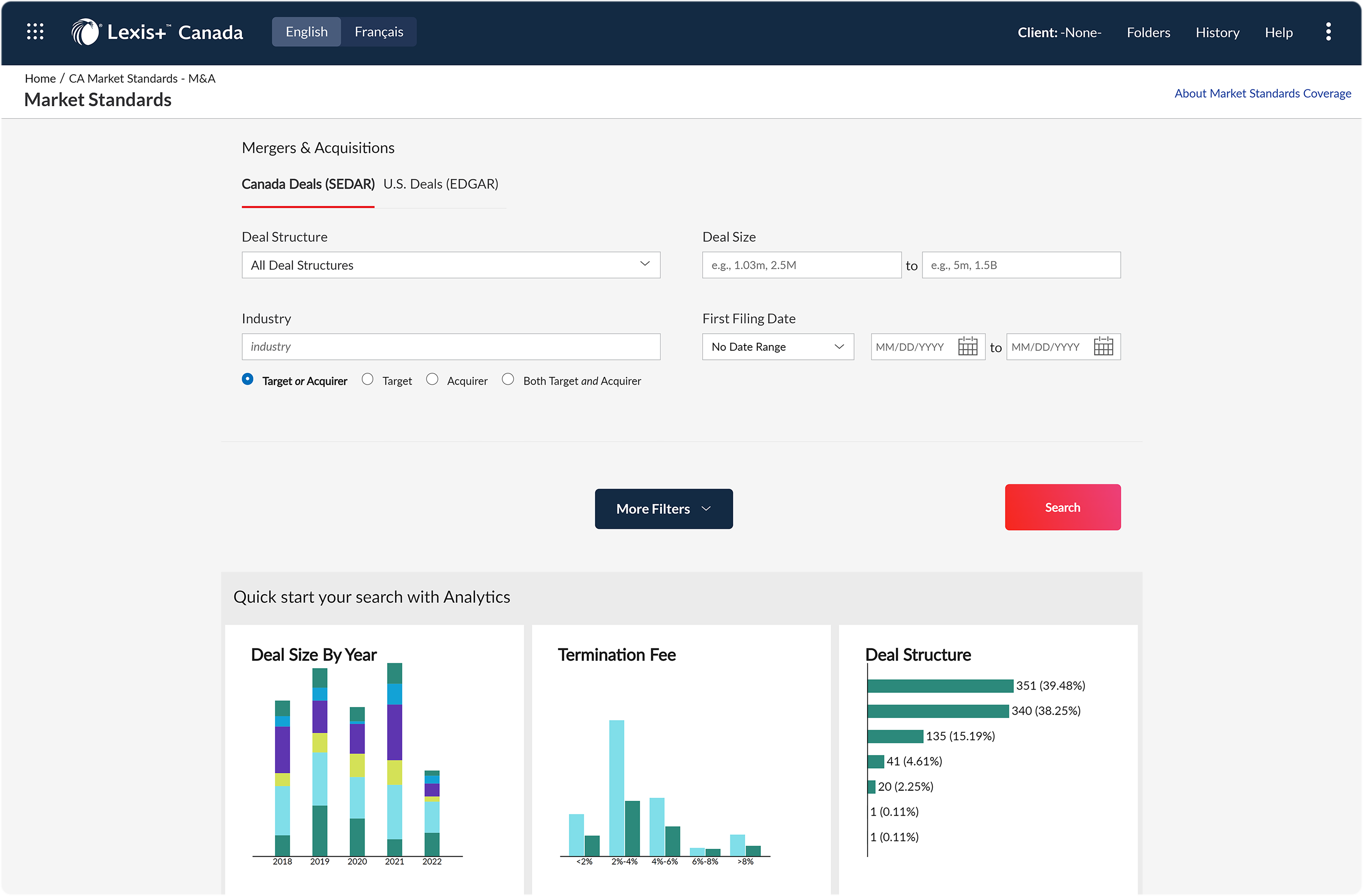The width and height of the screenshot is (1363, 896).
Task: Click into the industry text field
Action: click(x=451, y=347)
